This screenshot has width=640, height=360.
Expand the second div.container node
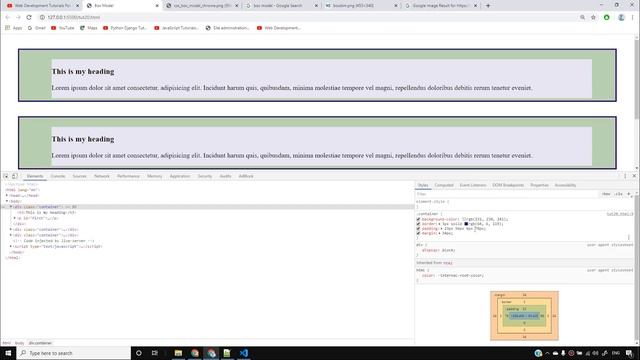coord(11,229)
